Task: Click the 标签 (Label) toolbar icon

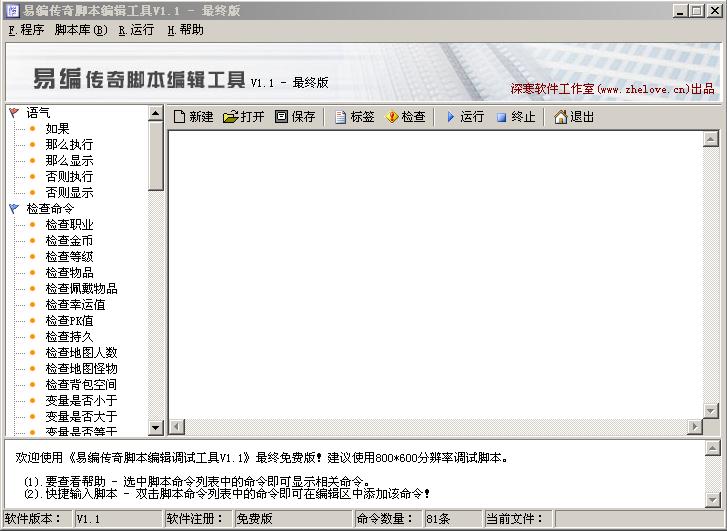Action: [341, 117]
